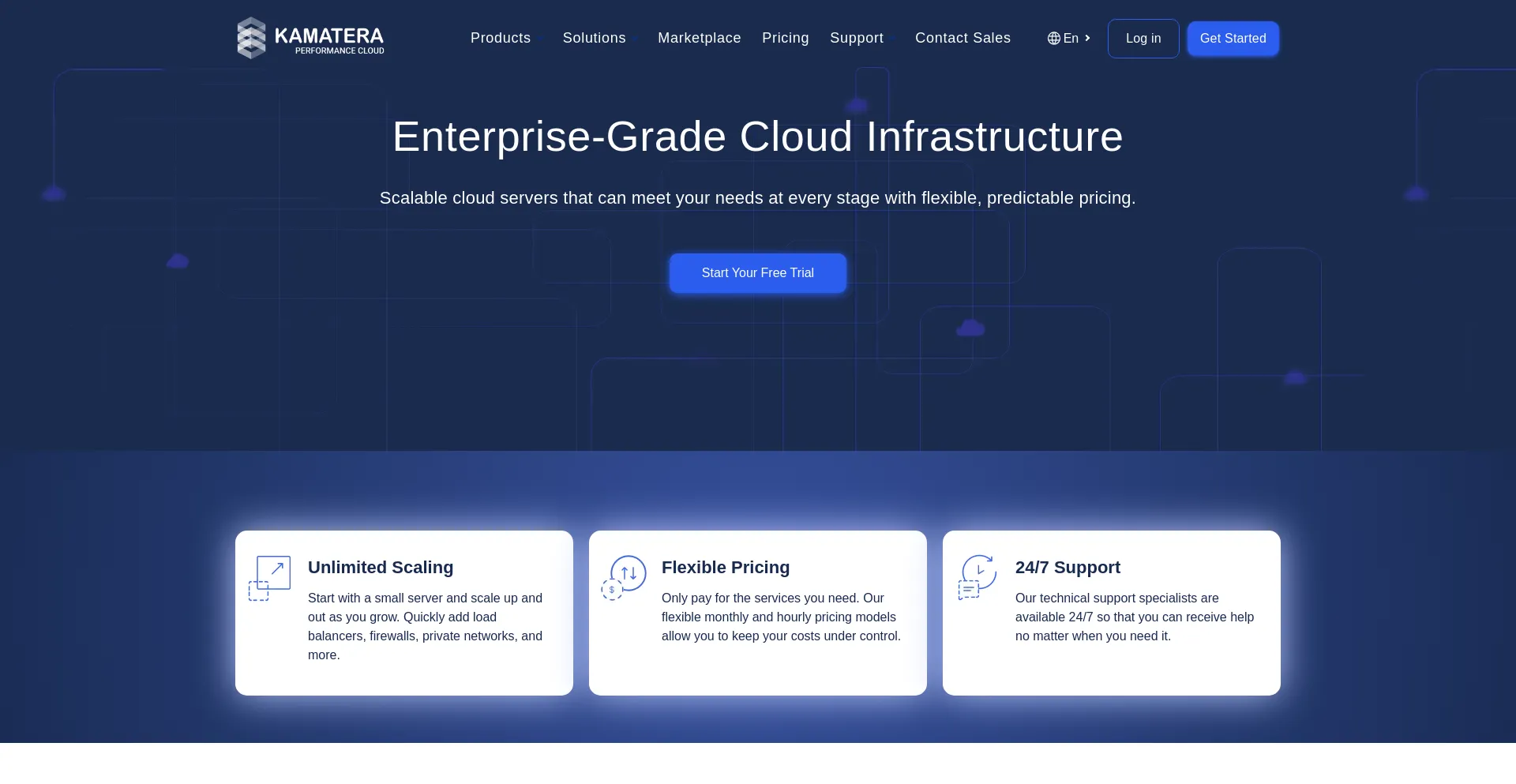The image size is (1516, 784).
Task: Open the Products dropdown menu
Action: pos(501,38)
